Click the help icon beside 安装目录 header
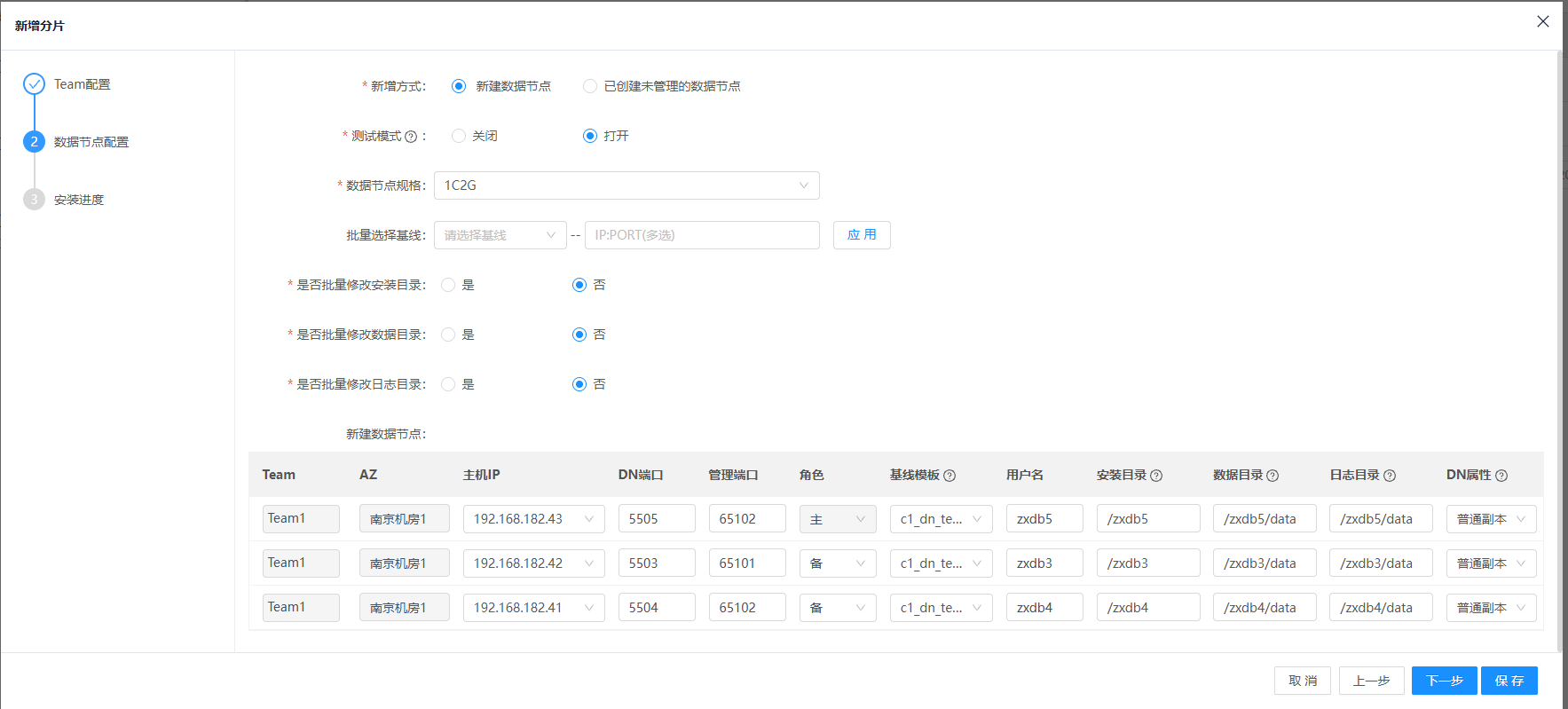The width and height of the screenshot is (1568, 709). 1156,476
